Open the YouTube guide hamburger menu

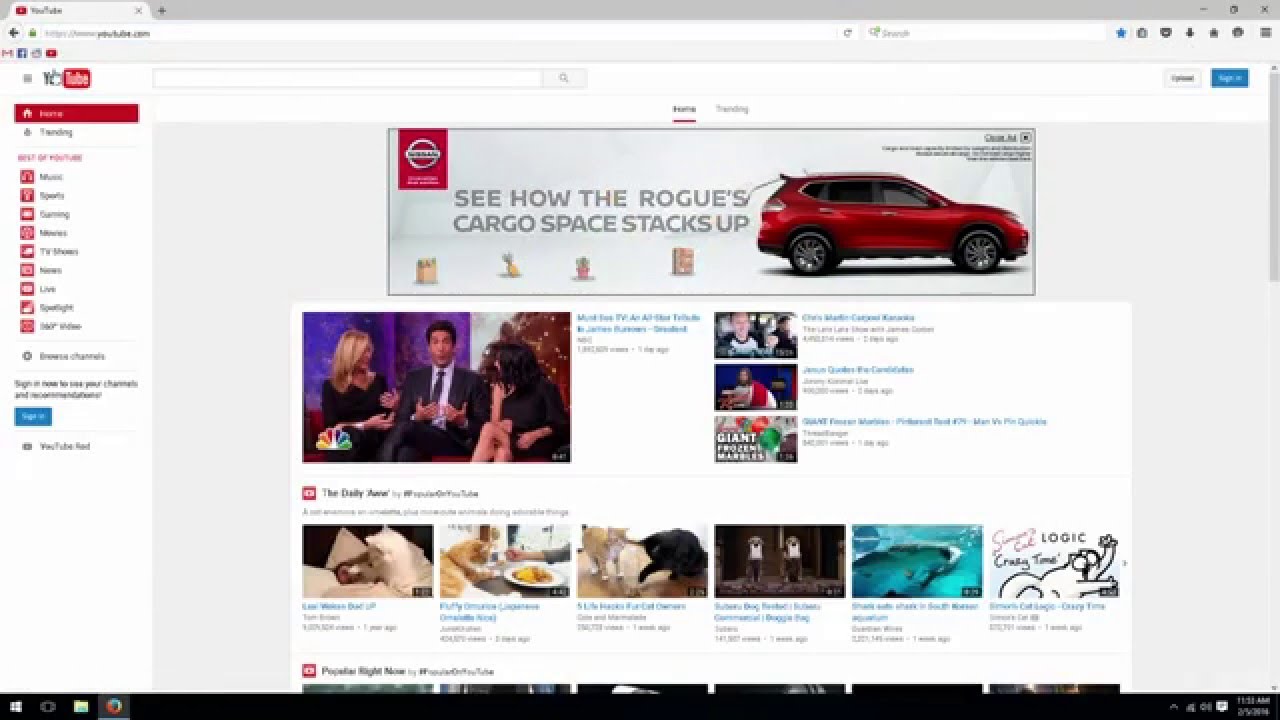[27, 78]
